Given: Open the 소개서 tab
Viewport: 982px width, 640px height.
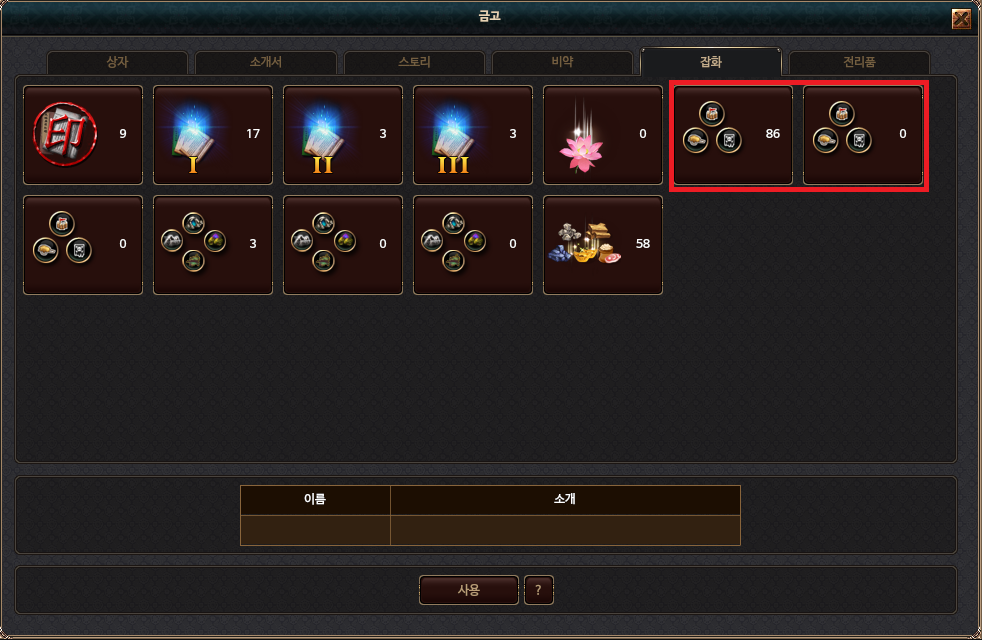Looking at the screenshot, I should (x=266, y=62).
